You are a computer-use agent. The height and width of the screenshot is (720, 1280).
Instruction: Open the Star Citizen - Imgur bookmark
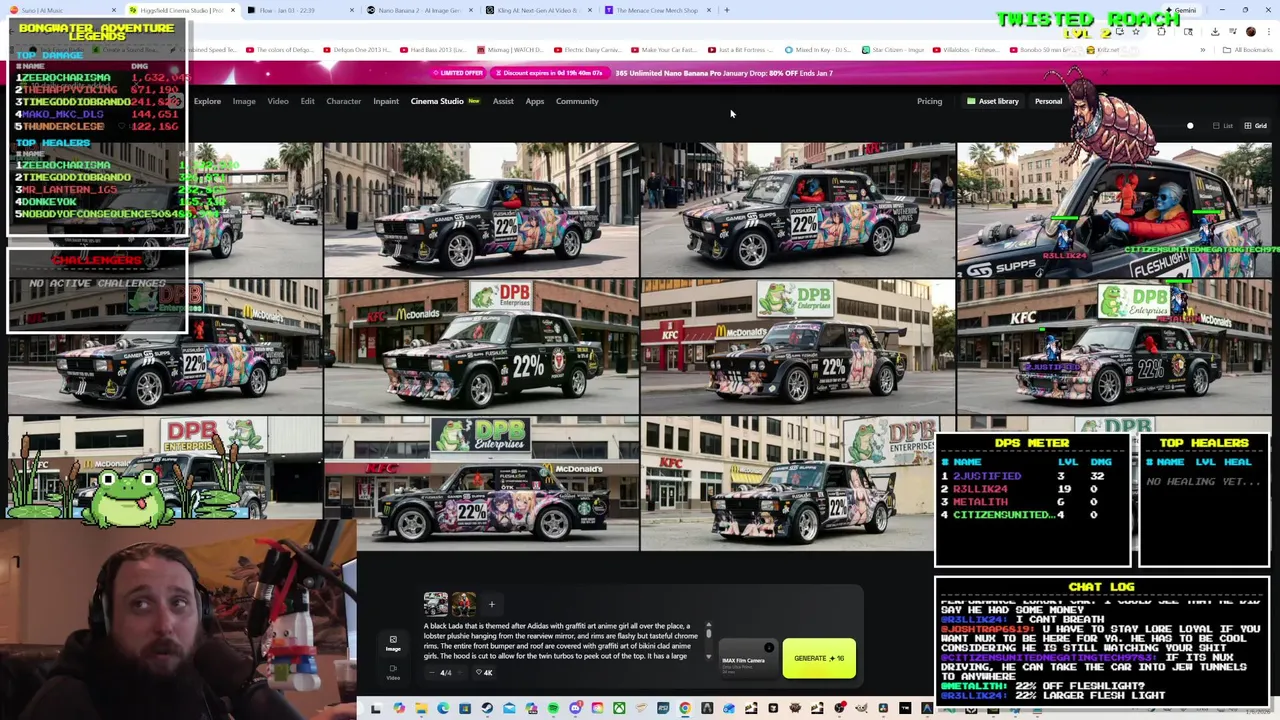coord(893,50)
